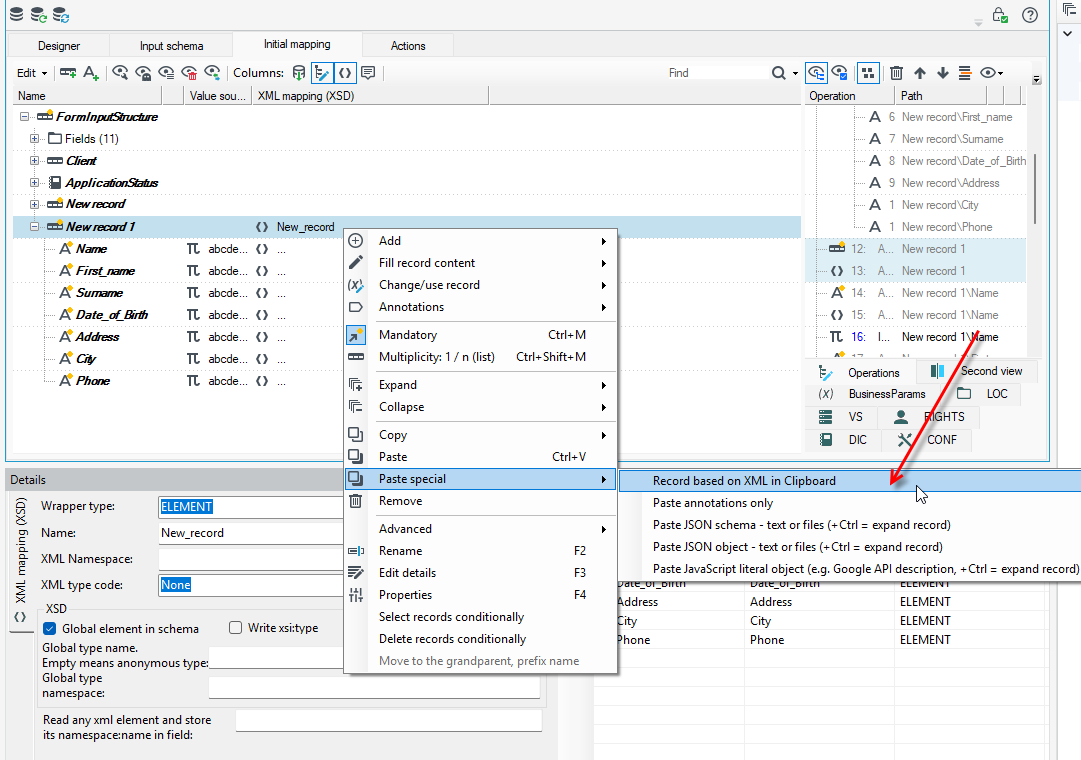Expand the Fields (11) folder node
The image size is (1081, 760).
point(34,139)
